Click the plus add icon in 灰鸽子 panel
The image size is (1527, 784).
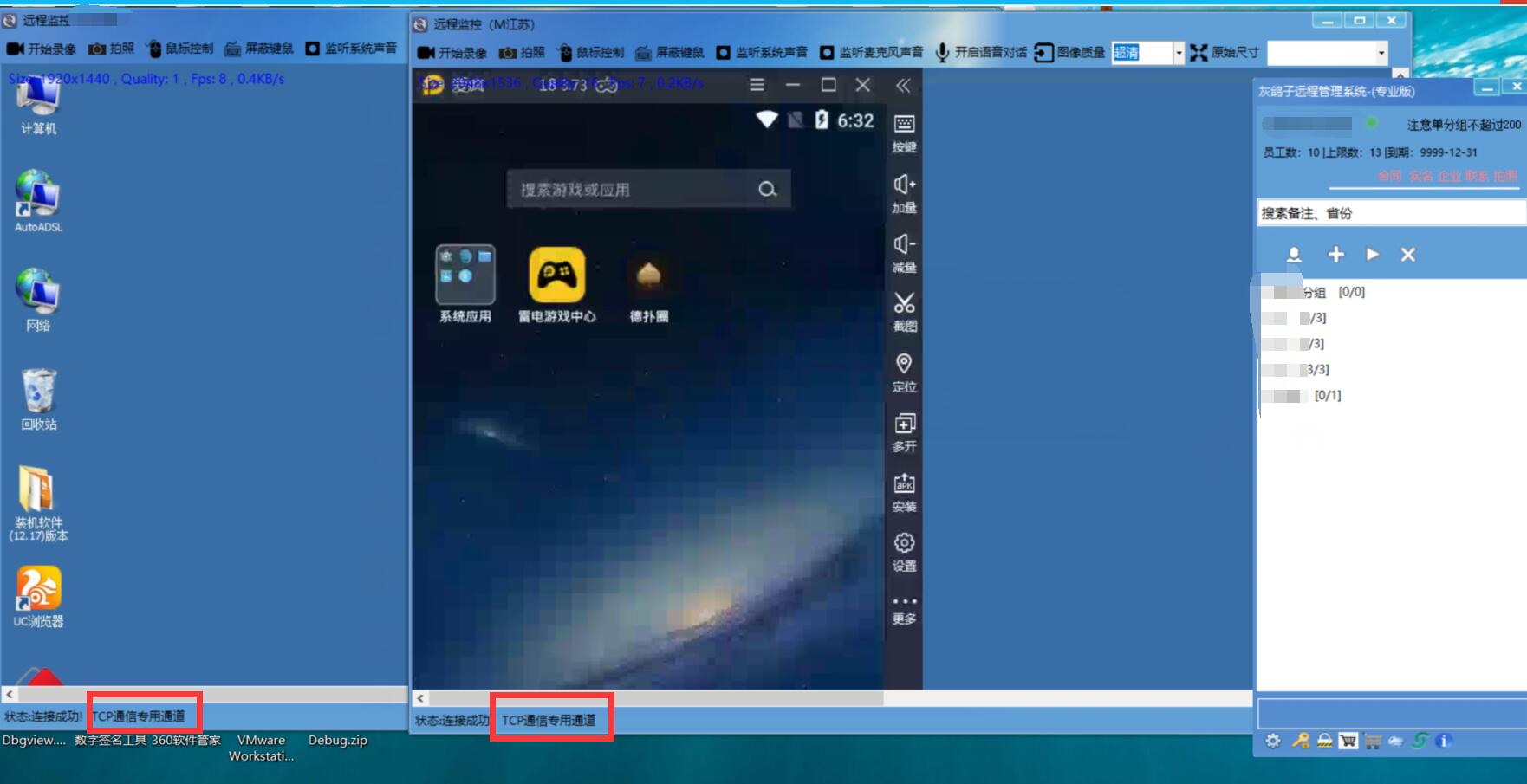(1335, 254)
